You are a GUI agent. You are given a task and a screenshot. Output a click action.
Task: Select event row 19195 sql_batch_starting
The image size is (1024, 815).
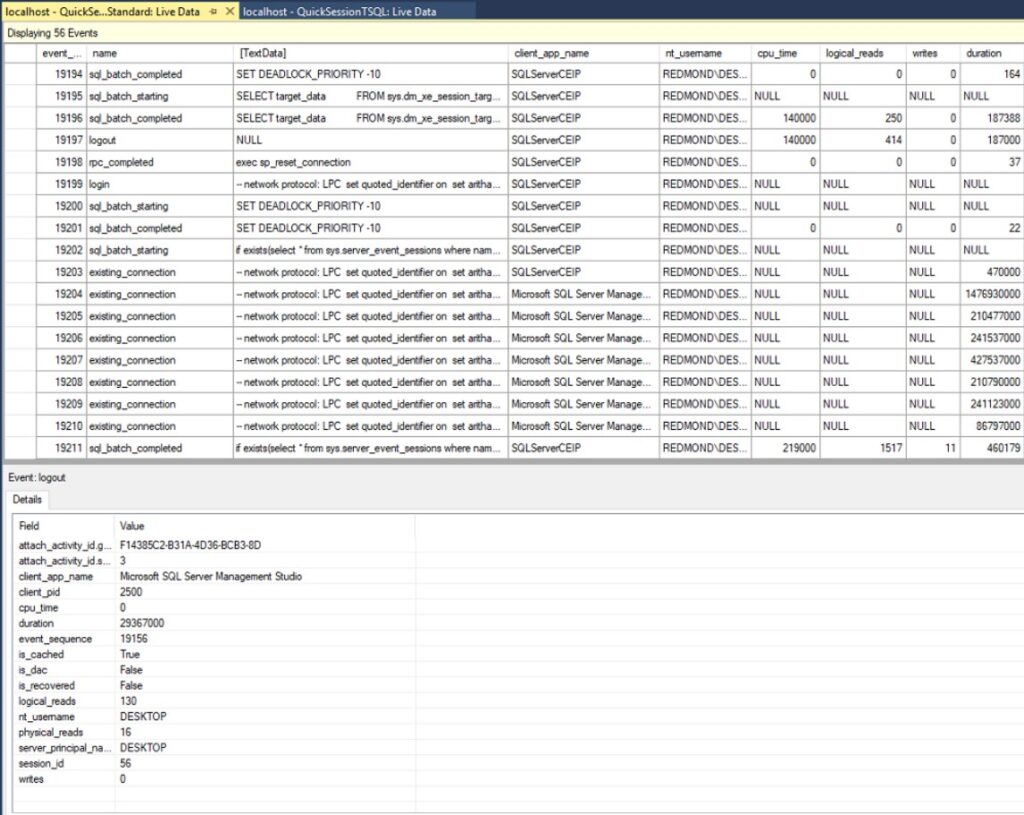pyautogui.click(x=514, y=96)
